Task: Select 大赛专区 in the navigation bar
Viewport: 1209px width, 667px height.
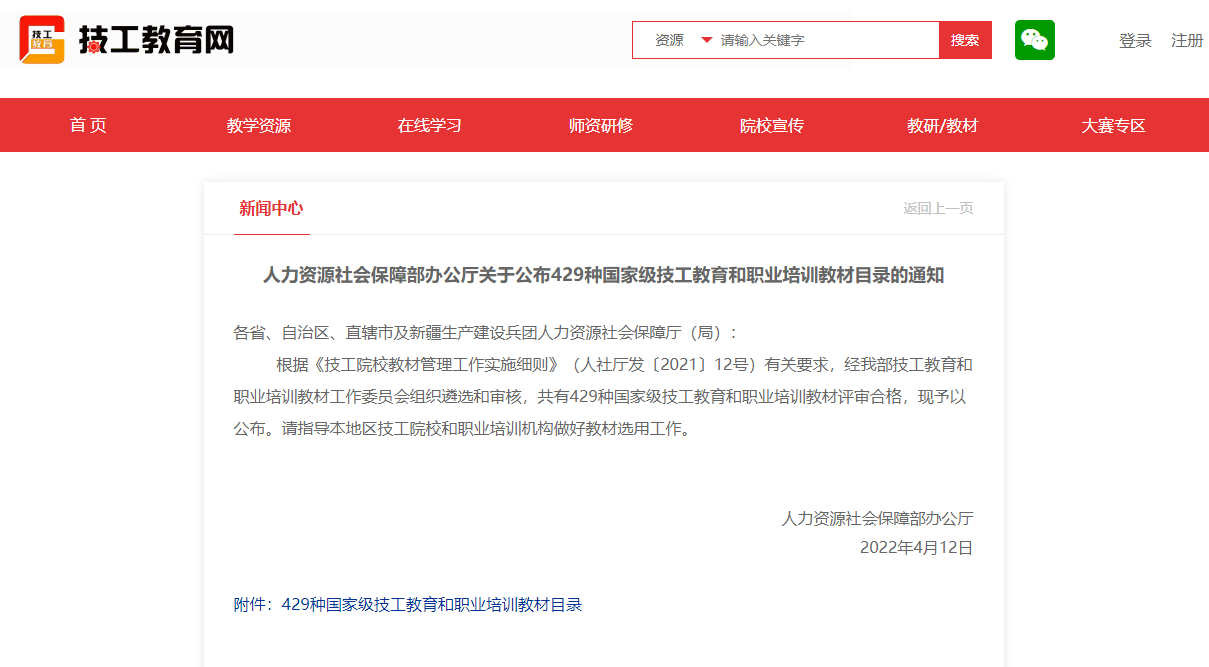Action: coord(1113,125)
